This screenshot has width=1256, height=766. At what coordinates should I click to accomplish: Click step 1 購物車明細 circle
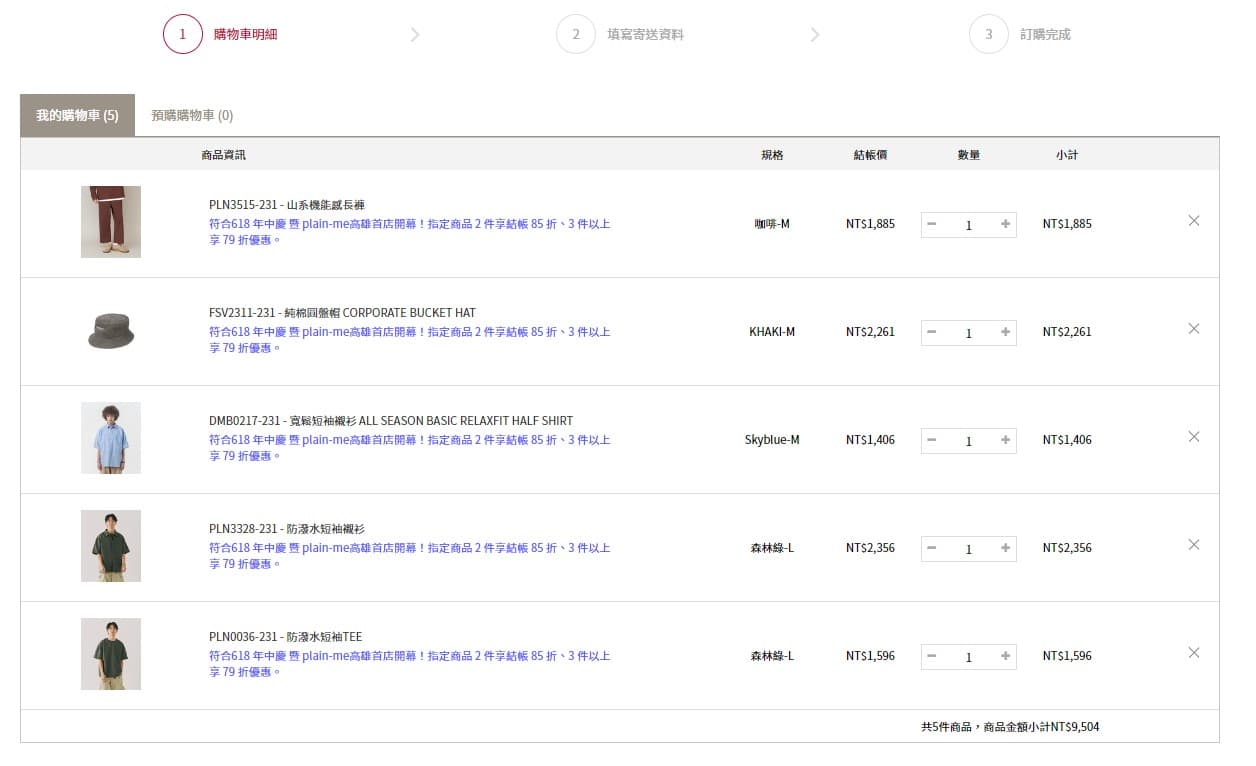(182, 34)
